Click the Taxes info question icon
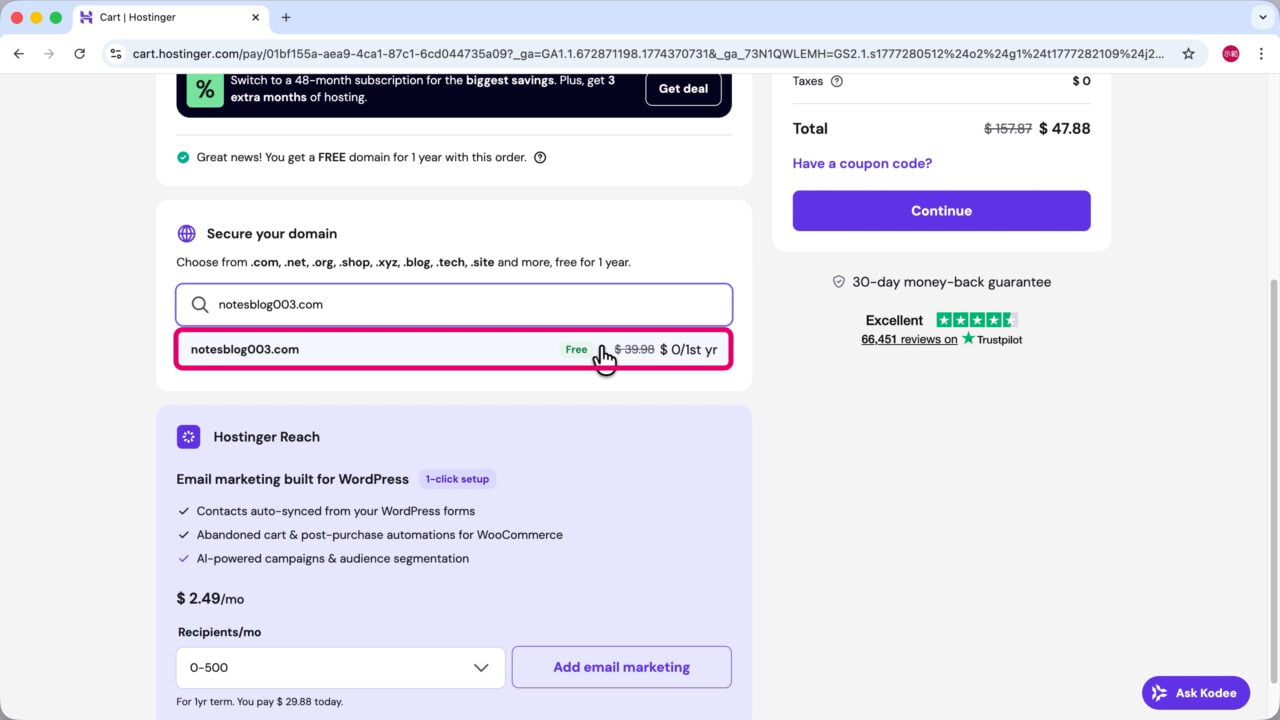Viewport: 1280px width, 720px height. [x=837, y=82]
